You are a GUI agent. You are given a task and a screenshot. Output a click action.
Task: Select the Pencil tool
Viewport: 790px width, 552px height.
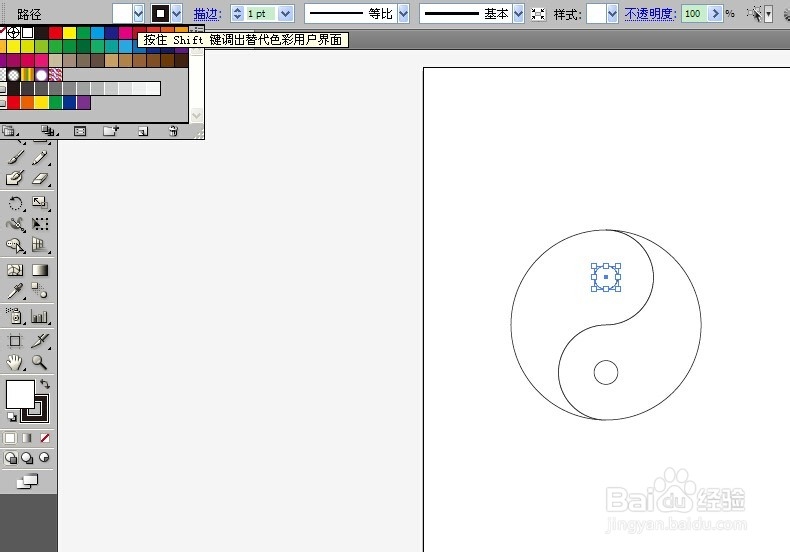[x=40, y=158]
